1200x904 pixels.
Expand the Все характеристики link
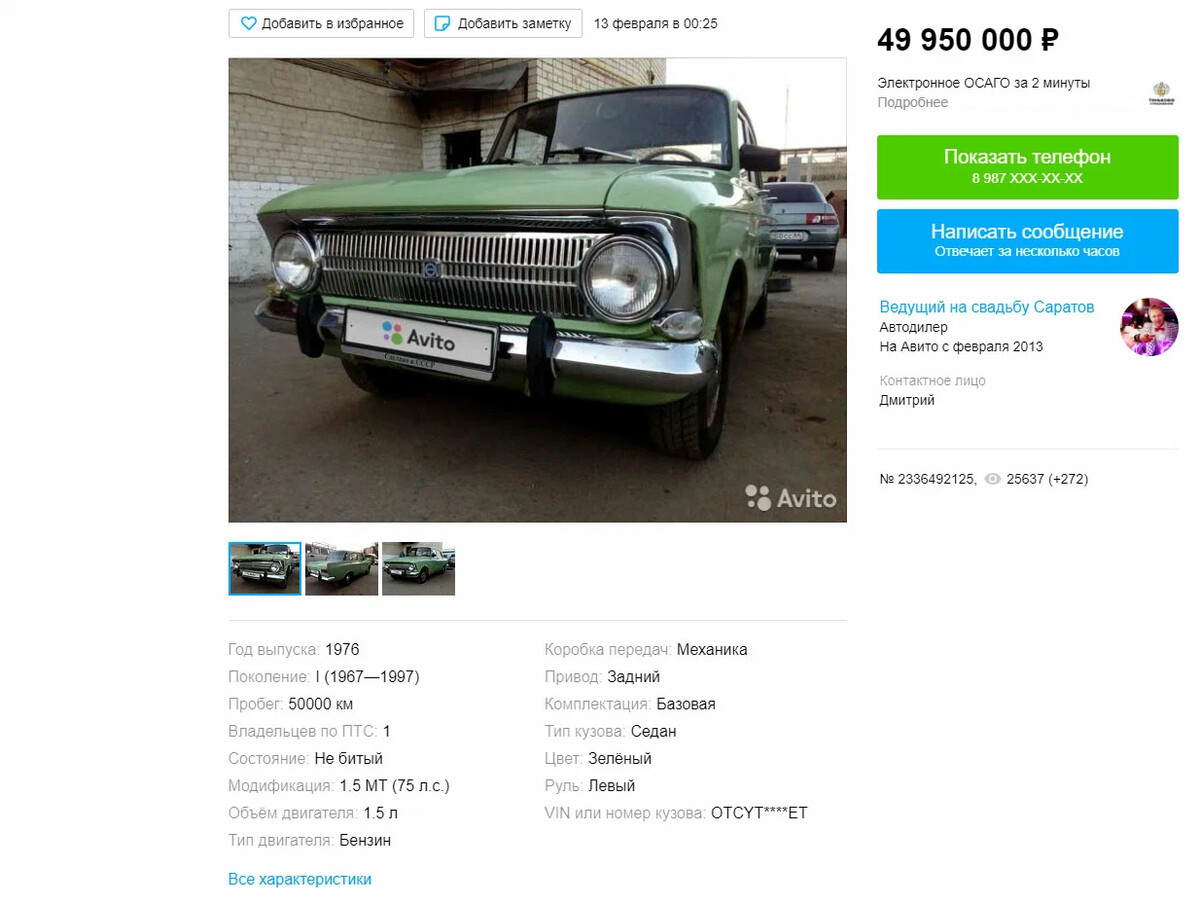point(300,879)
